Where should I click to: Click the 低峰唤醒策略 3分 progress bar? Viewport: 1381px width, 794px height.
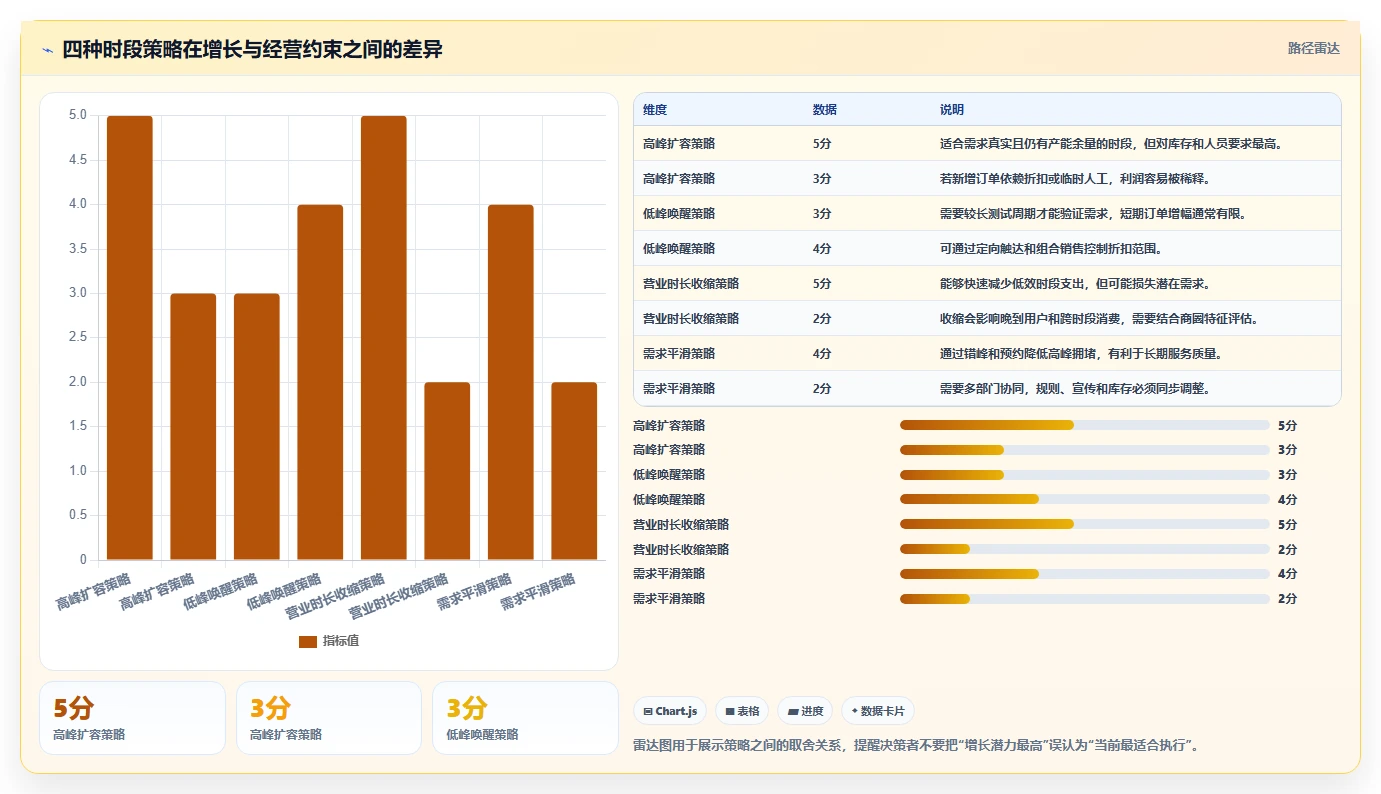pos(1085,475)
